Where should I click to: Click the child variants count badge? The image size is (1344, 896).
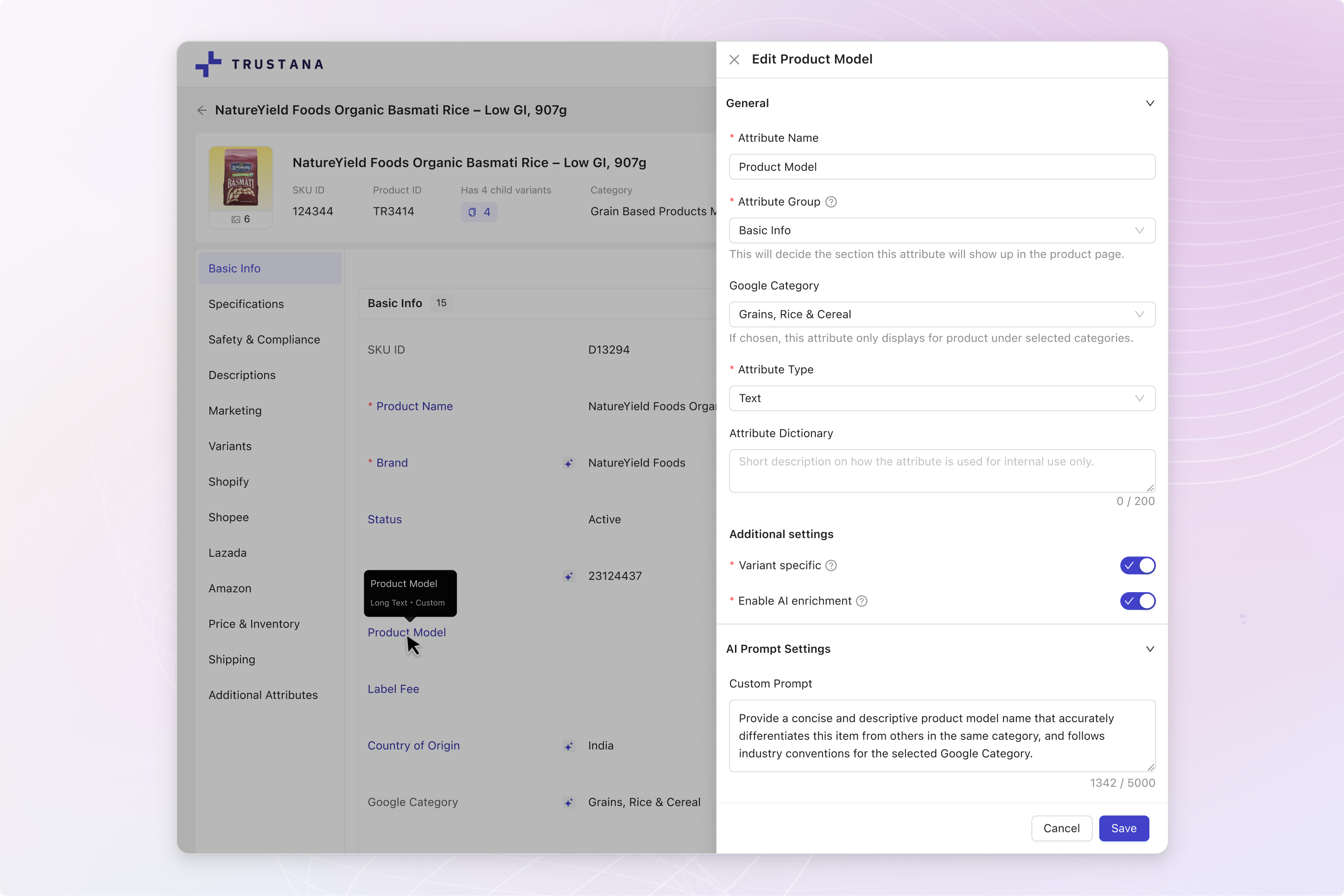click(x=478, y=212)
